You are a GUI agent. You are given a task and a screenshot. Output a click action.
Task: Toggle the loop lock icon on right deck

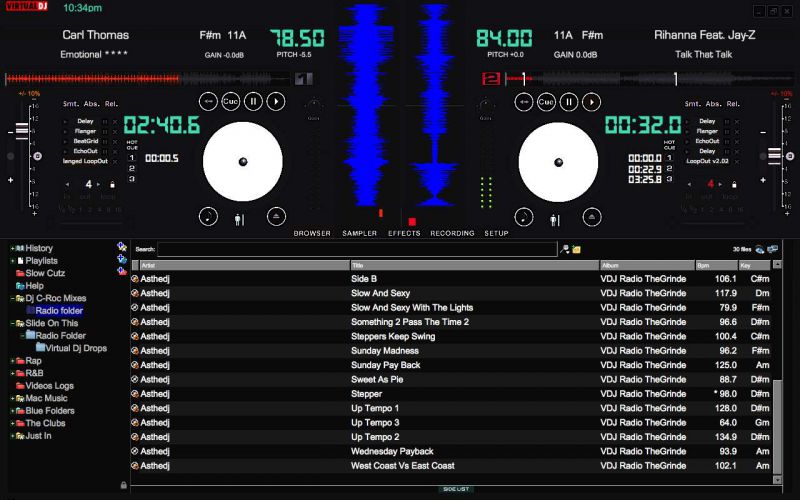pyautogui.click(x=734, y=184)
